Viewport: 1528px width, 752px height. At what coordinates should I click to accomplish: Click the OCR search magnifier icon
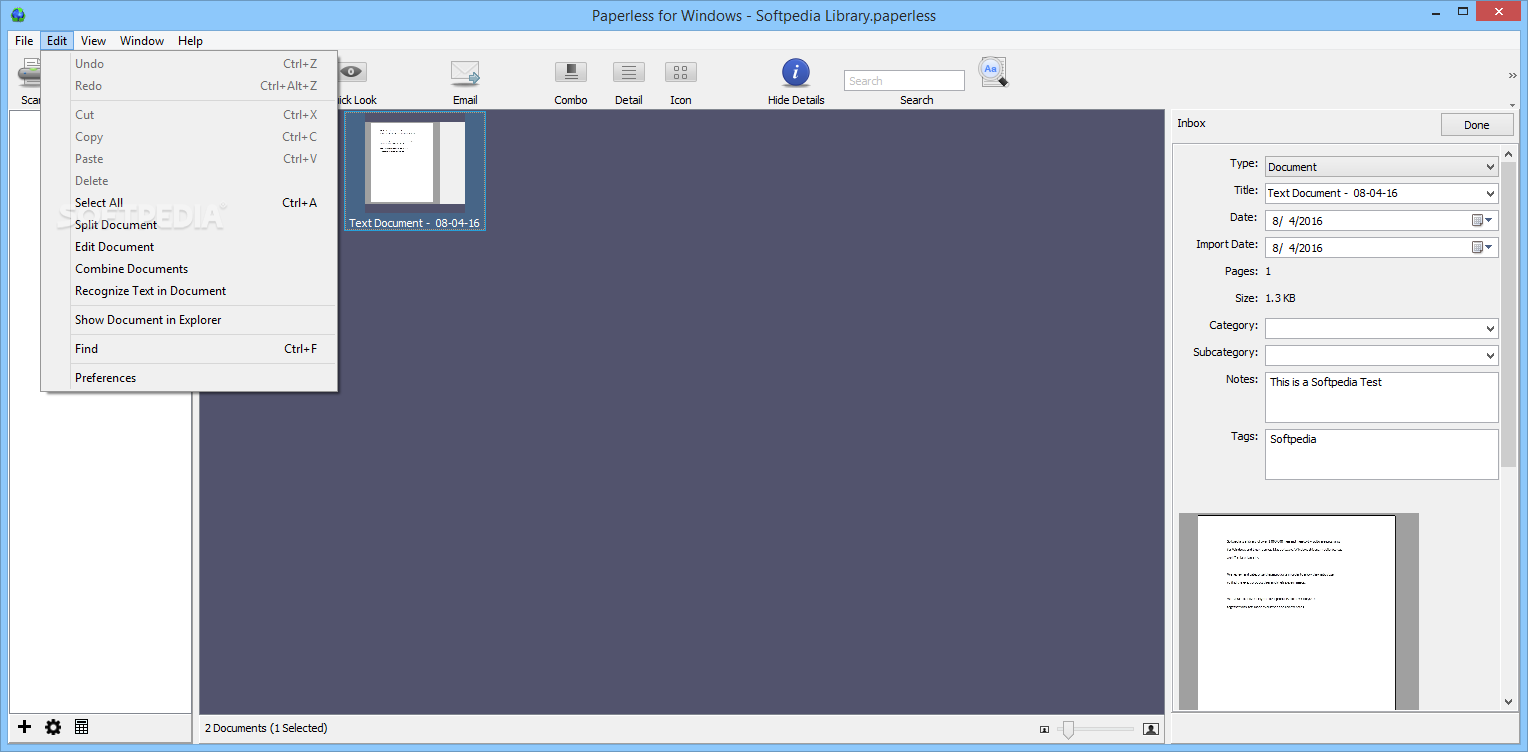pos(993,71)
